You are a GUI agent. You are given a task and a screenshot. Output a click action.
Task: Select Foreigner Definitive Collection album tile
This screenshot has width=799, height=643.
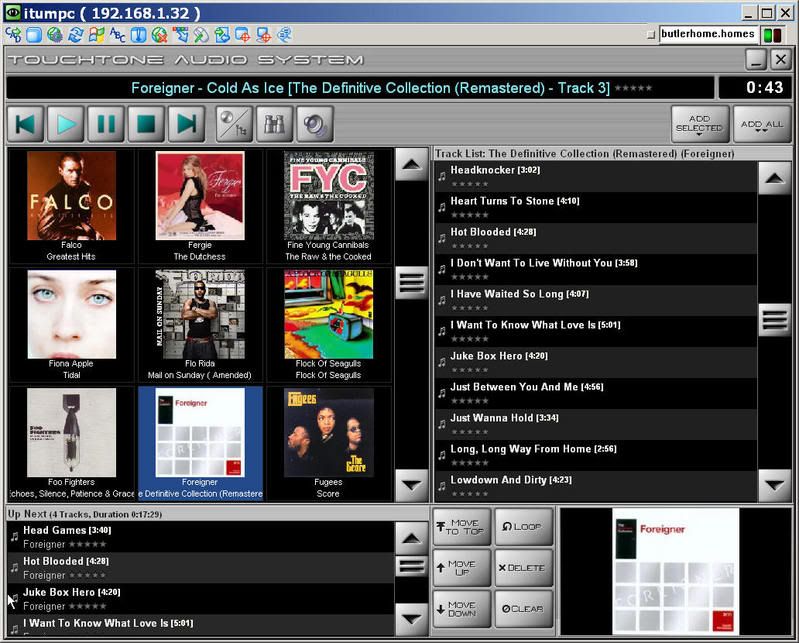(x=200, y=443)
